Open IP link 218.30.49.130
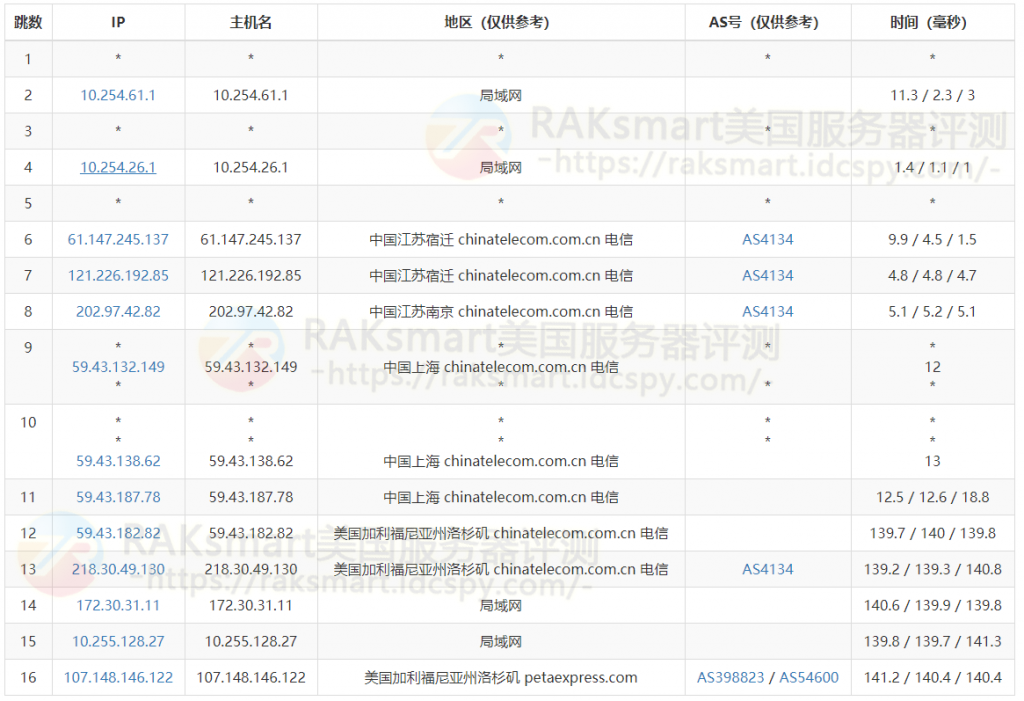Screen dimensions: 1024x701 click(x=118, y=570)
